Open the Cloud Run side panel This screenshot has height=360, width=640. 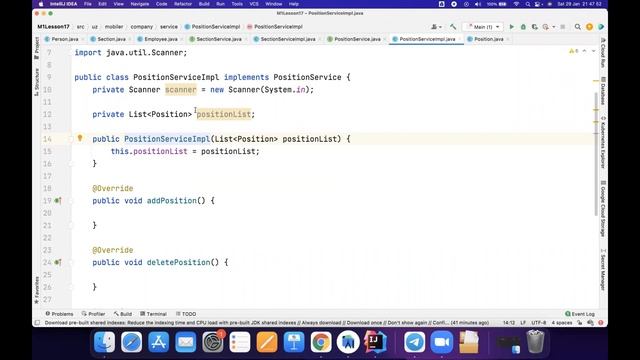pyautogui.click(x=603, y=53)
